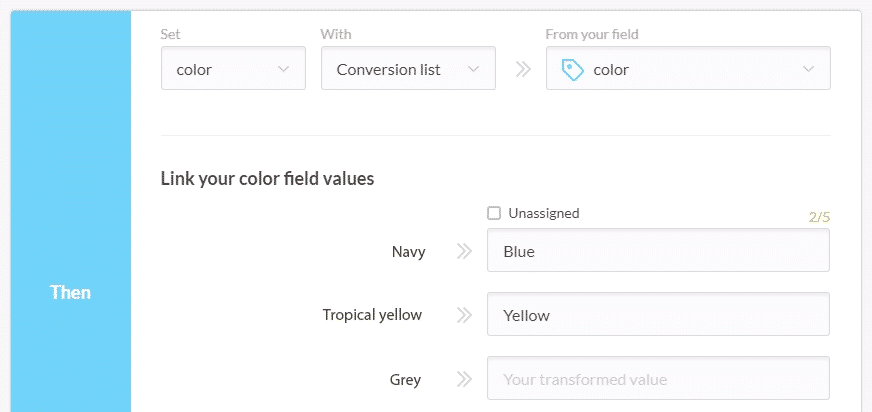The width and height of the screenshot is (872, 412).
Task: Click the double-arrow icon next to Grey
Action: tap(464, 380)
